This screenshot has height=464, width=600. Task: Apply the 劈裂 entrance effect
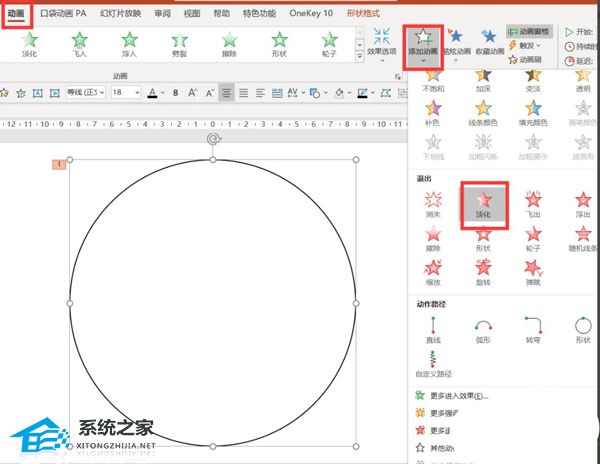tap(179, 45)
